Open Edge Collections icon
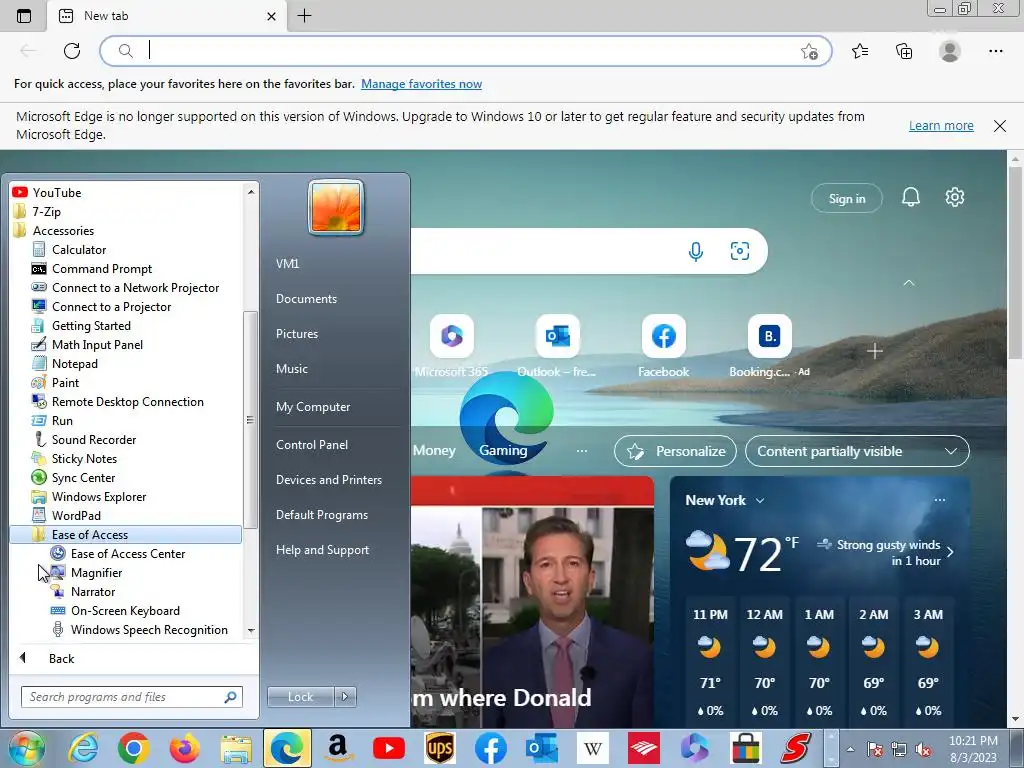Image resolution: width=1024 pixels, height=768 pixels. (x=904, y=51)
